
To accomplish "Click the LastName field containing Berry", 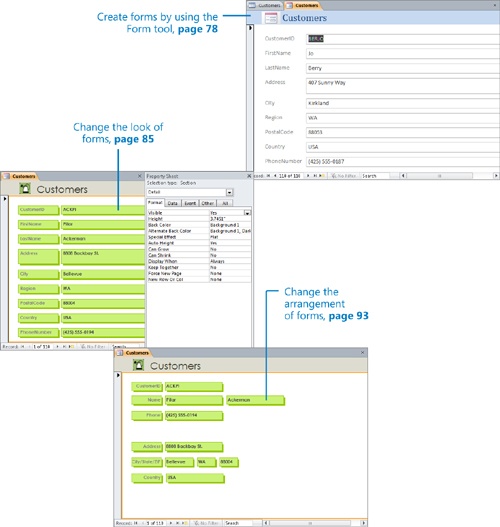I will click(403, 68).
